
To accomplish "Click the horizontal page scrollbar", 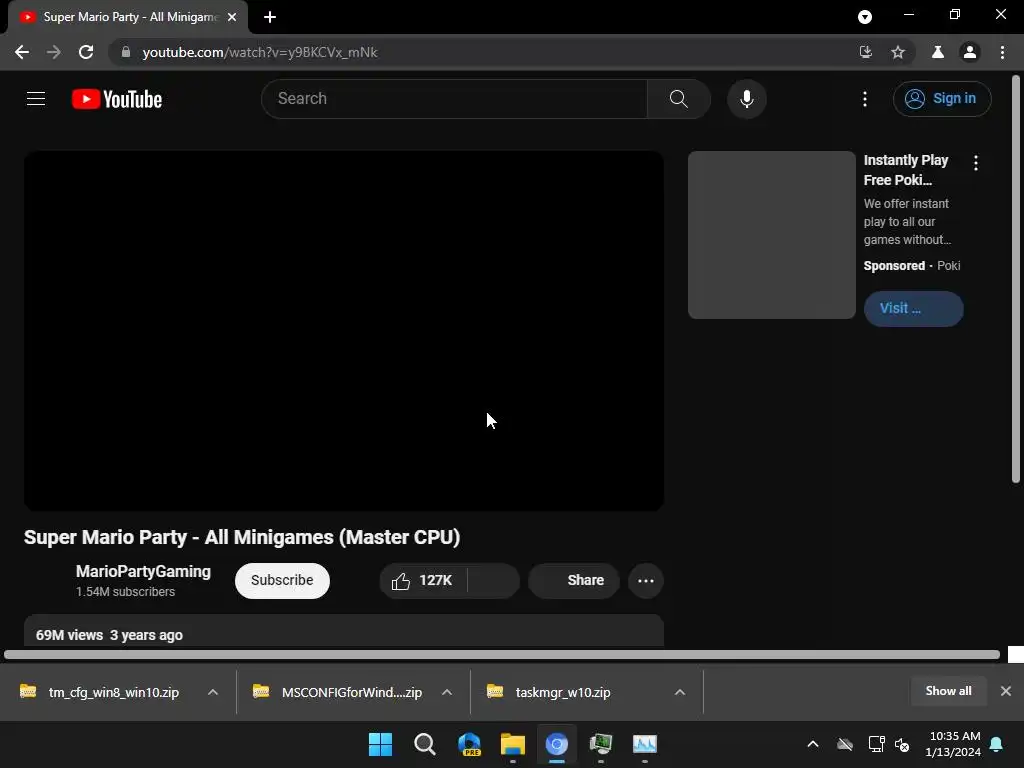I will pos(502,654).
